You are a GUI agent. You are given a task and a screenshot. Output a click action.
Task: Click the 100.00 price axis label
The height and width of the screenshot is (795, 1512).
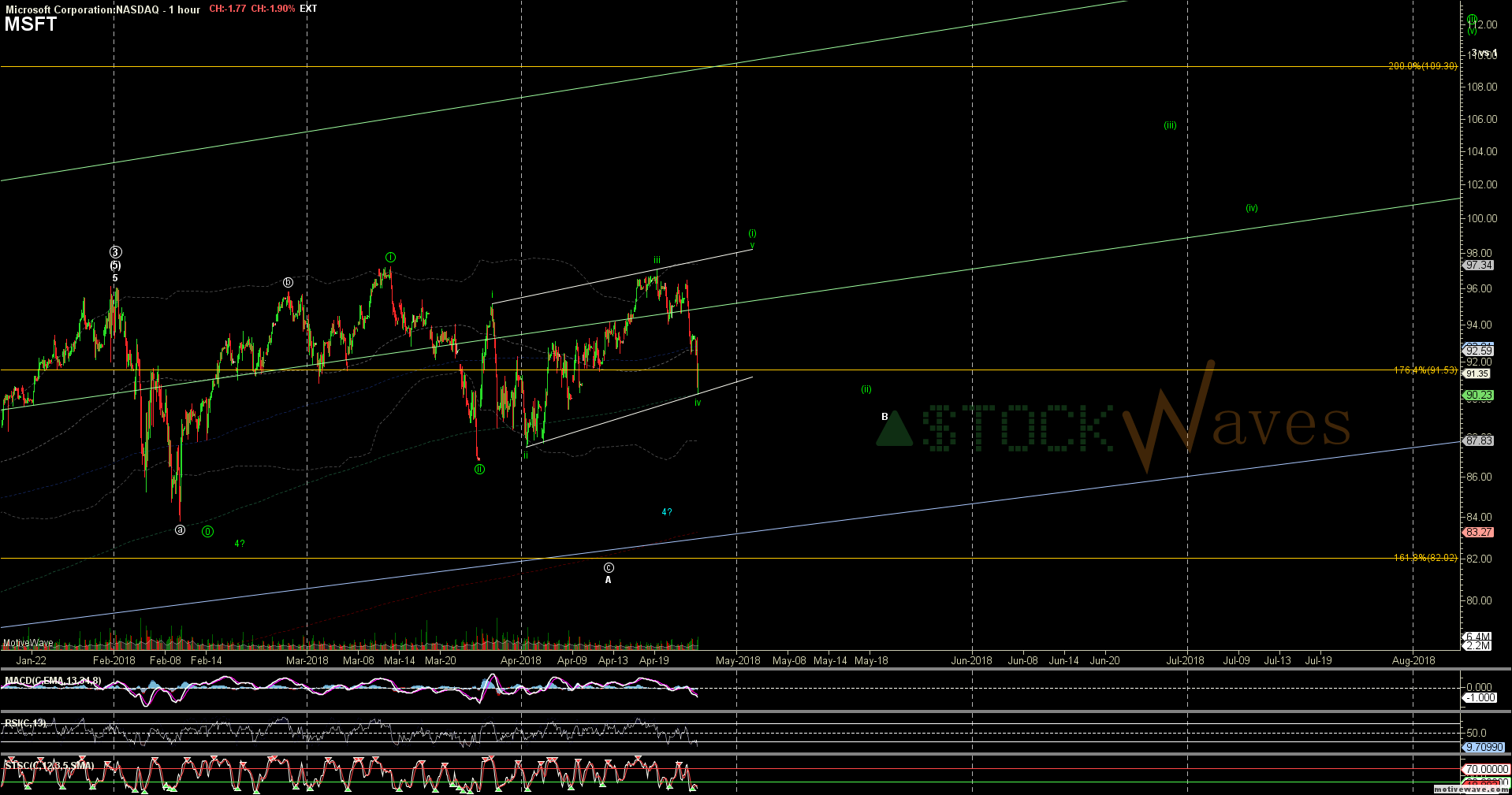click(1481, 218)
